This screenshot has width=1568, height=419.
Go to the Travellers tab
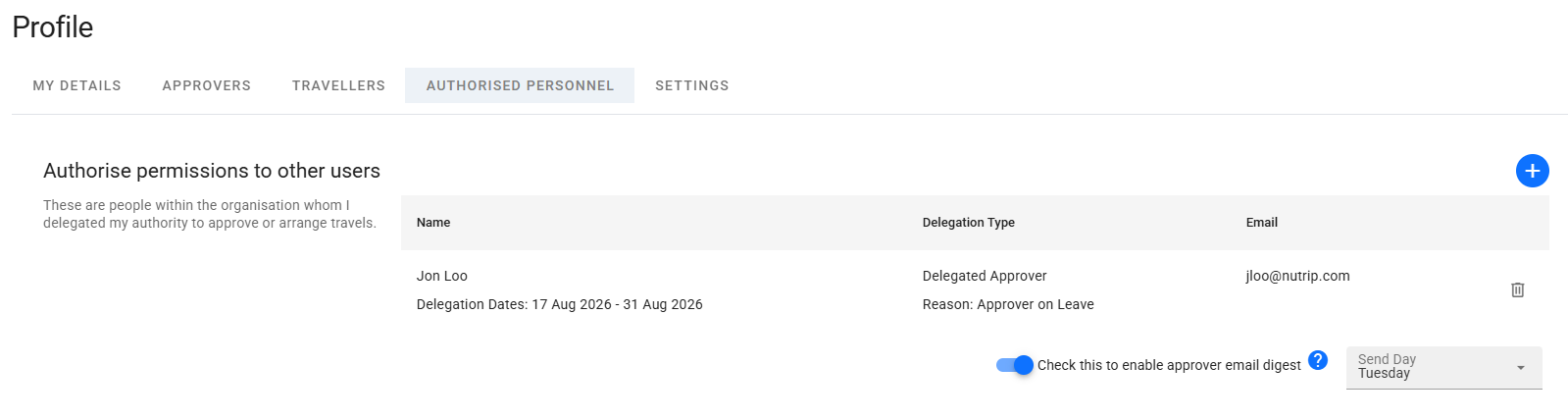[338, 85]
